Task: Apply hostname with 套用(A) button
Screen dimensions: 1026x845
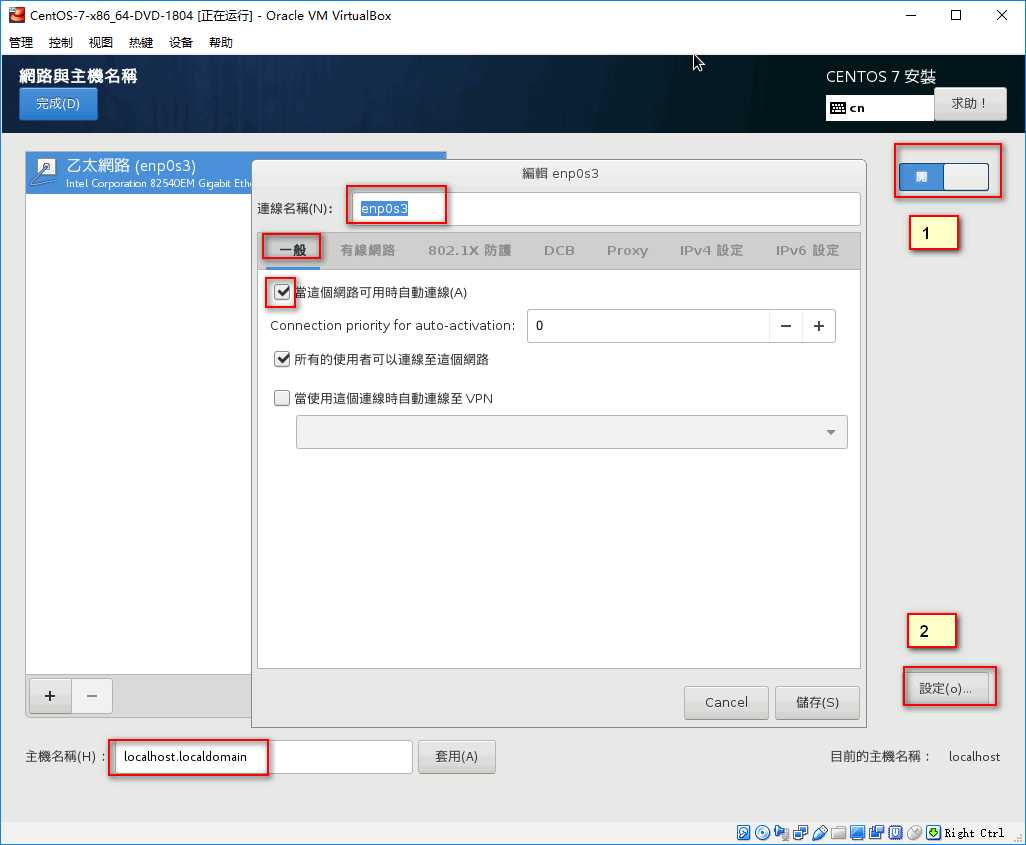Action: tap(457, 757)
